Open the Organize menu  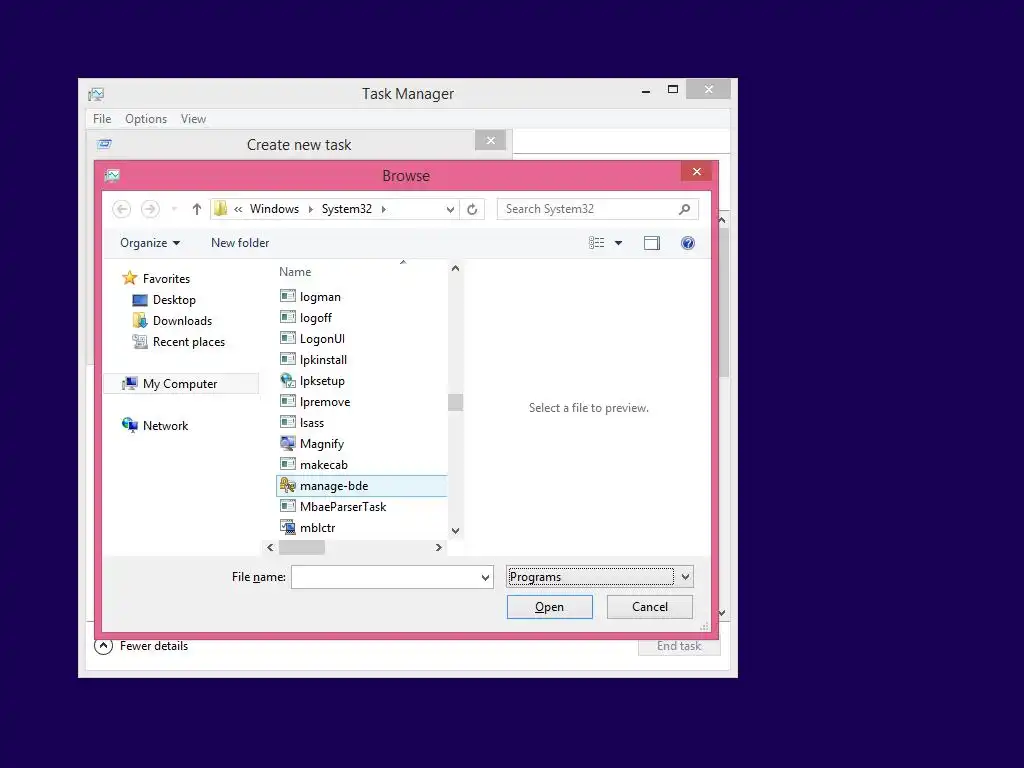click(x=150, y=243)
